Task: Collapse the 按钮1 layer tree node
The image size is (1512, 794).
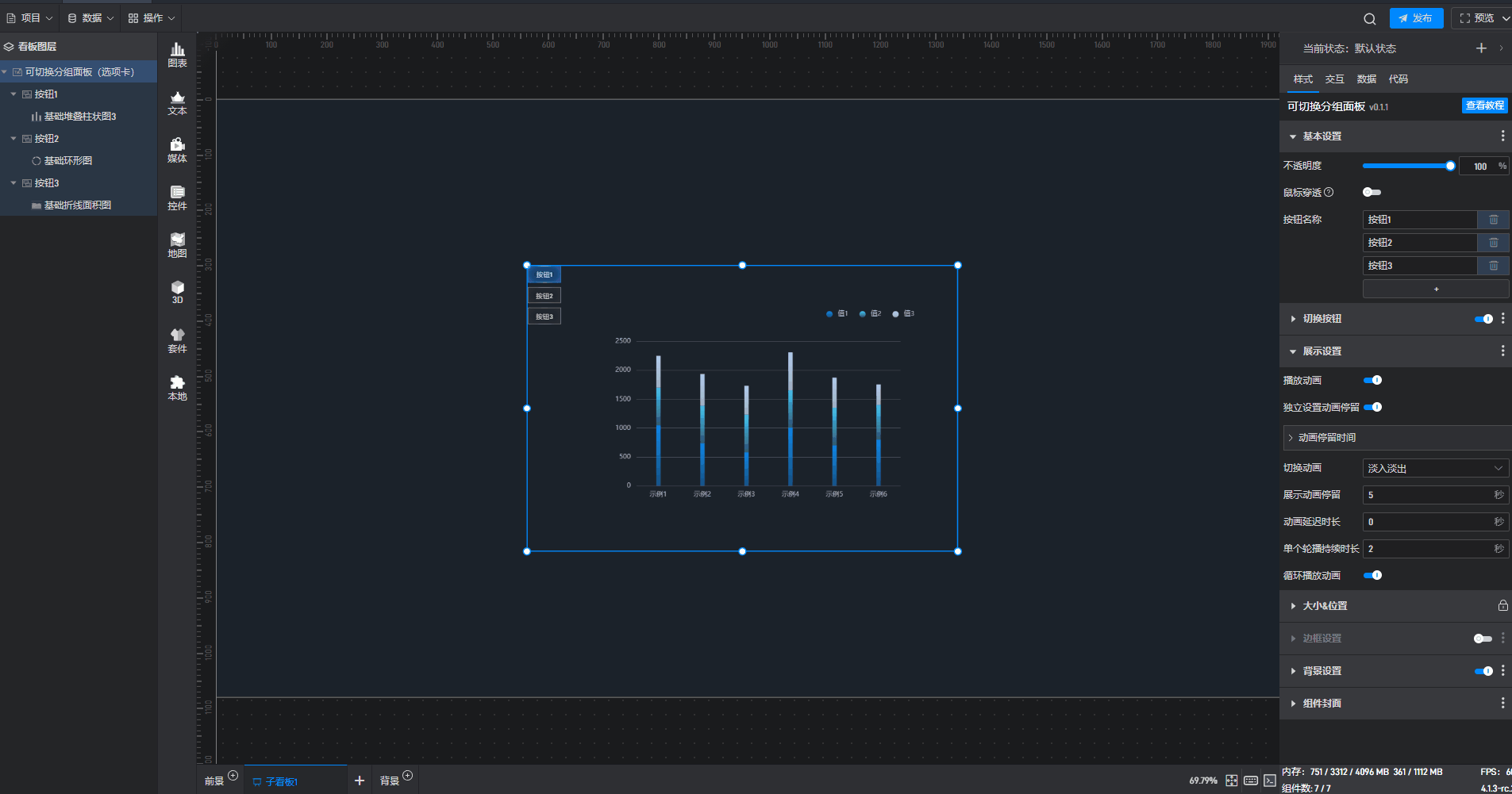Action: click(x=13, y=94)
